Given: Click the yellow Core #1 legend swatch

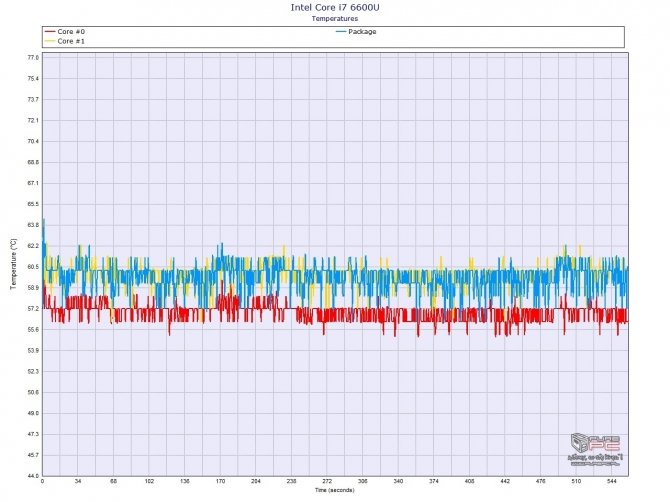Looking at the screenshot, I should pos(50,41).
